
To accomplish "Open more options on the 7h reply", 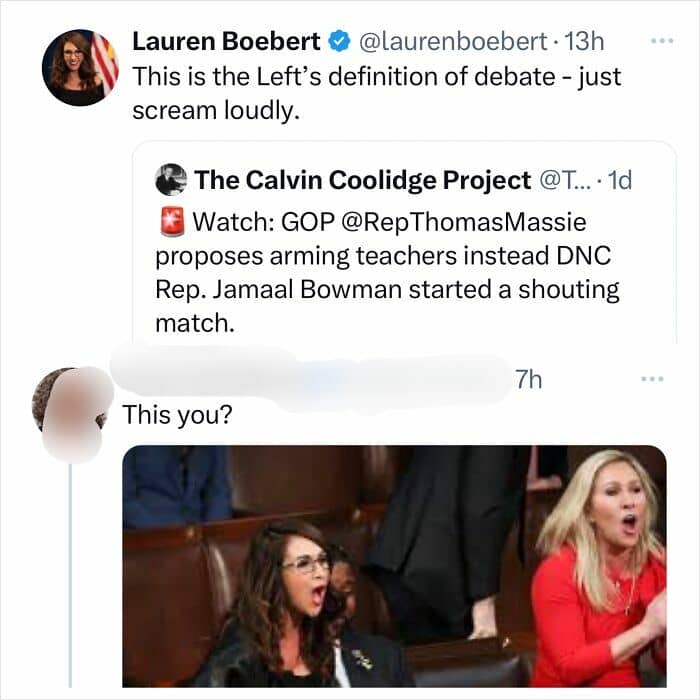I will tap(653, 380).
